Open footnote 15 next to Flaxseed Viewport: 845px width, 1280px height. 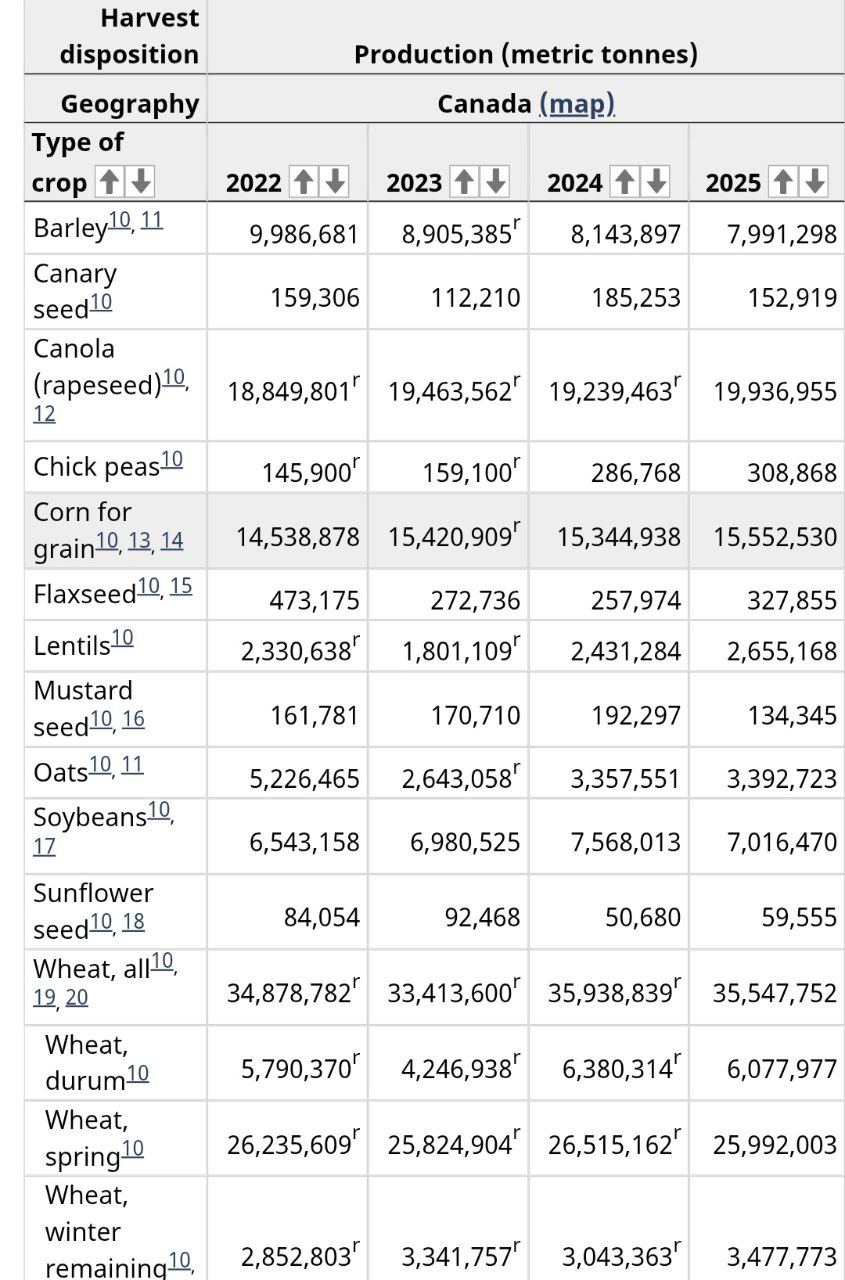181,586
